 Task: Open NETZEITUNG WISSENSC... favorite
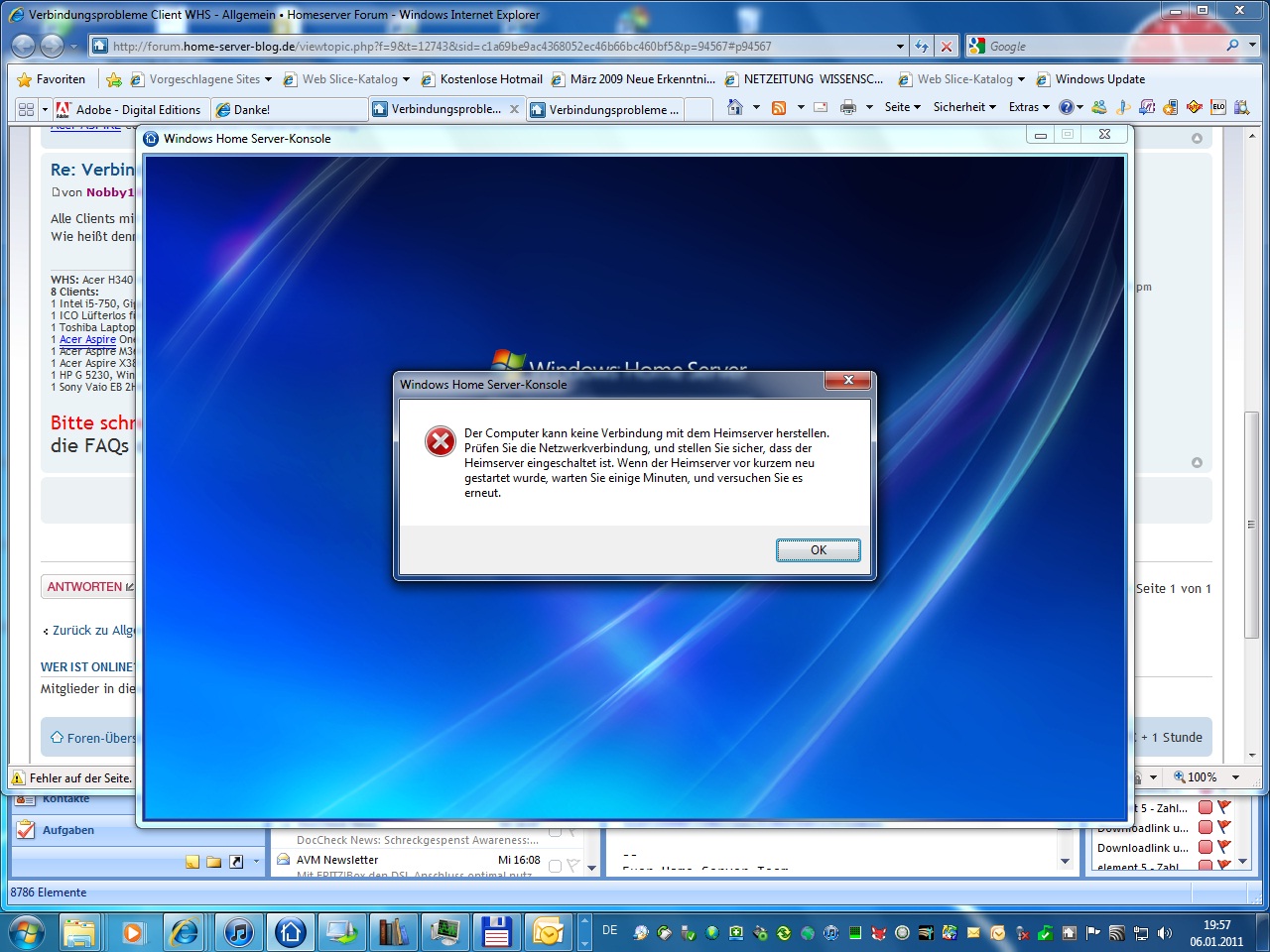pos(804,79)
